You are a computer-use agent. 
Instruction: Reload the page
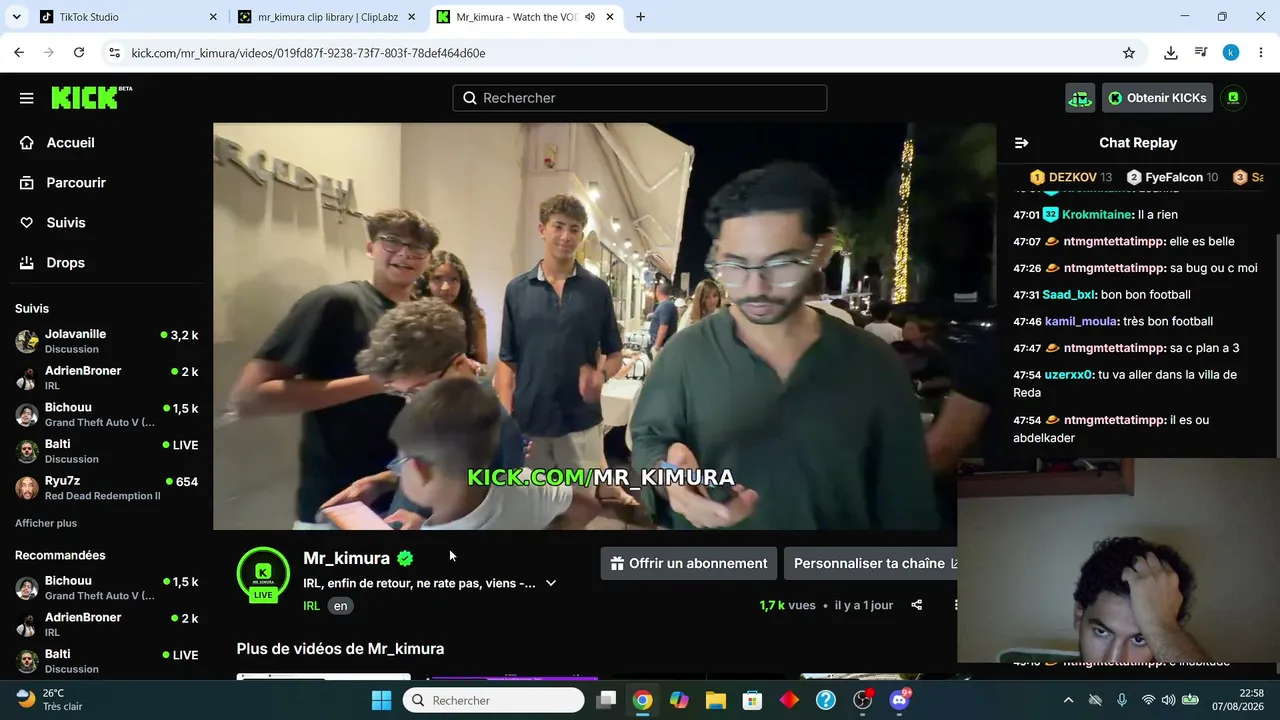pos(79,53)
